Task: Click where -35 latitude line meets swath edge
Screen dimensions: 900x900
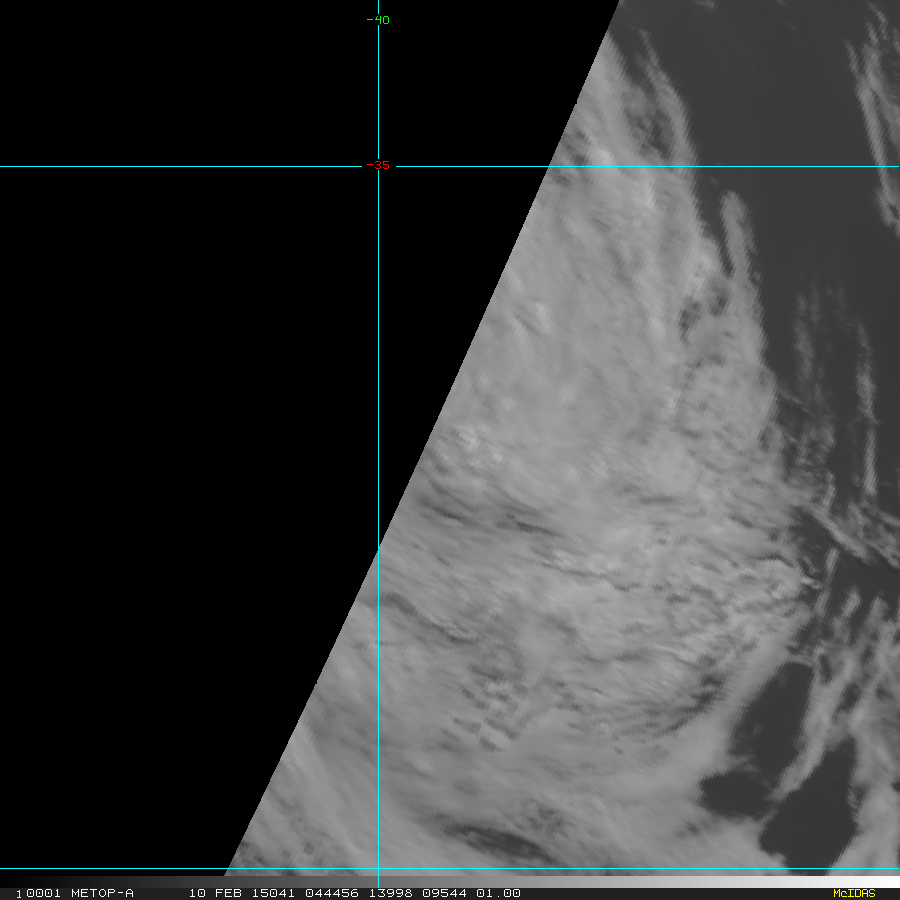Action: [549, 167]
